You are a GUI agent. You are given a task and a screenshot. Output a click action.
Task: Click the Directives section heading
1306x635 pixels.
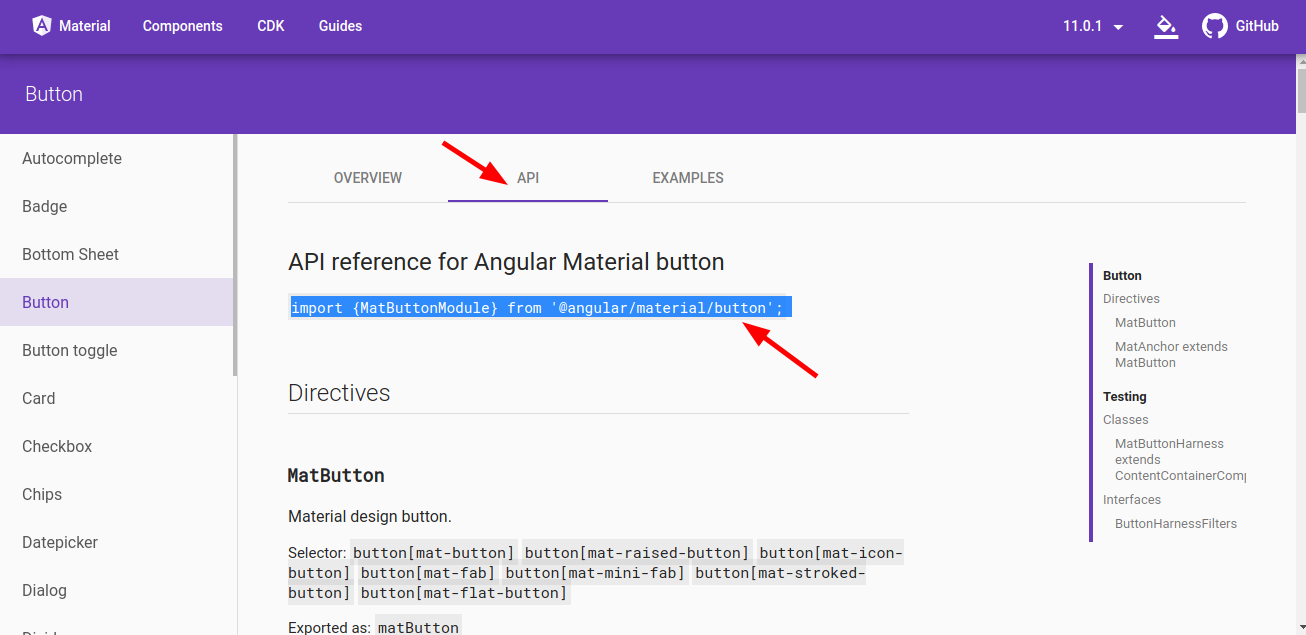(339, 393)
